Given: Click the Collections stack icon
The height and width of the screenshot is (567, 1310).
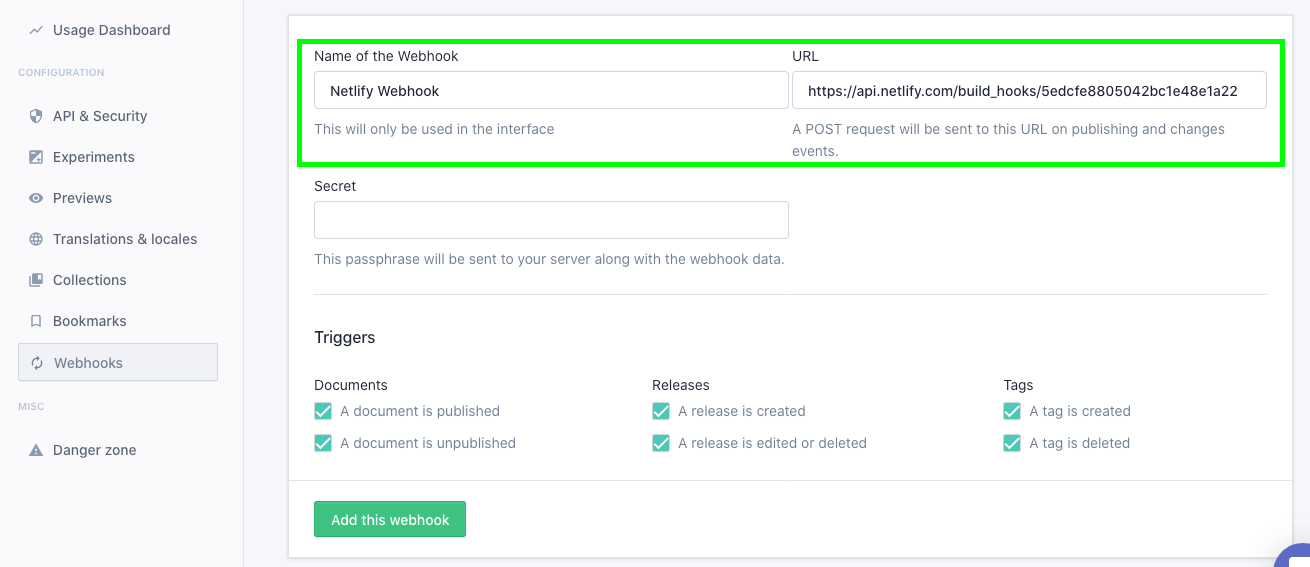Looking at the screenshot, I should [36, 280].
